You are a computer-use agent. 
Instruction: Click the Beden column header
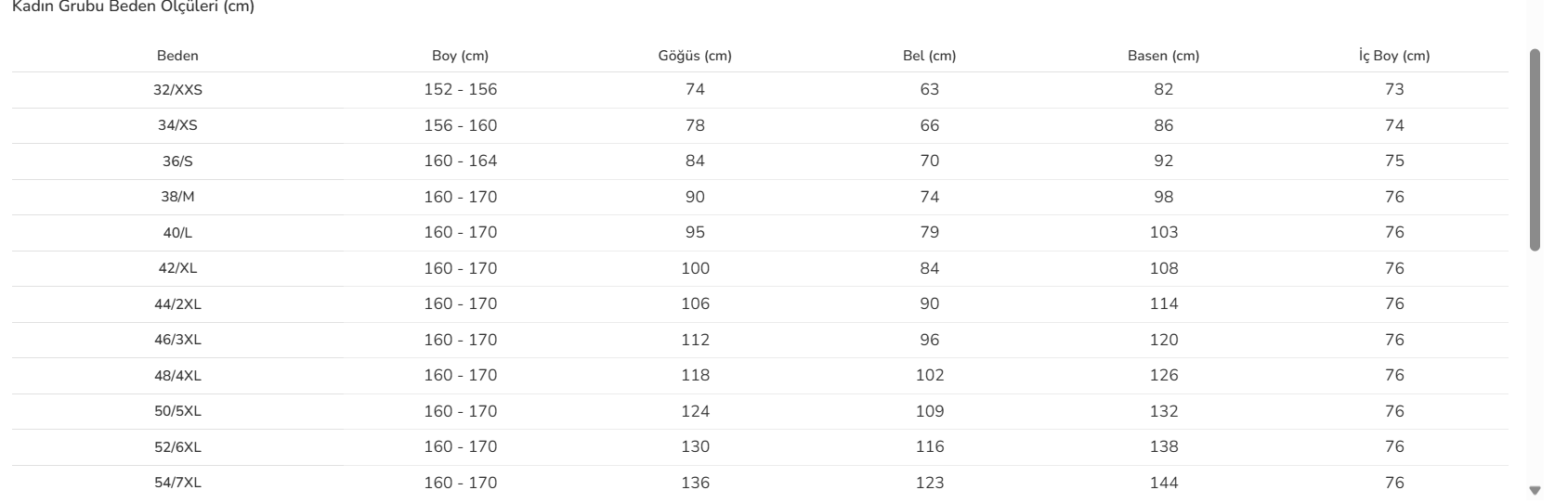[x=177, y=56]
